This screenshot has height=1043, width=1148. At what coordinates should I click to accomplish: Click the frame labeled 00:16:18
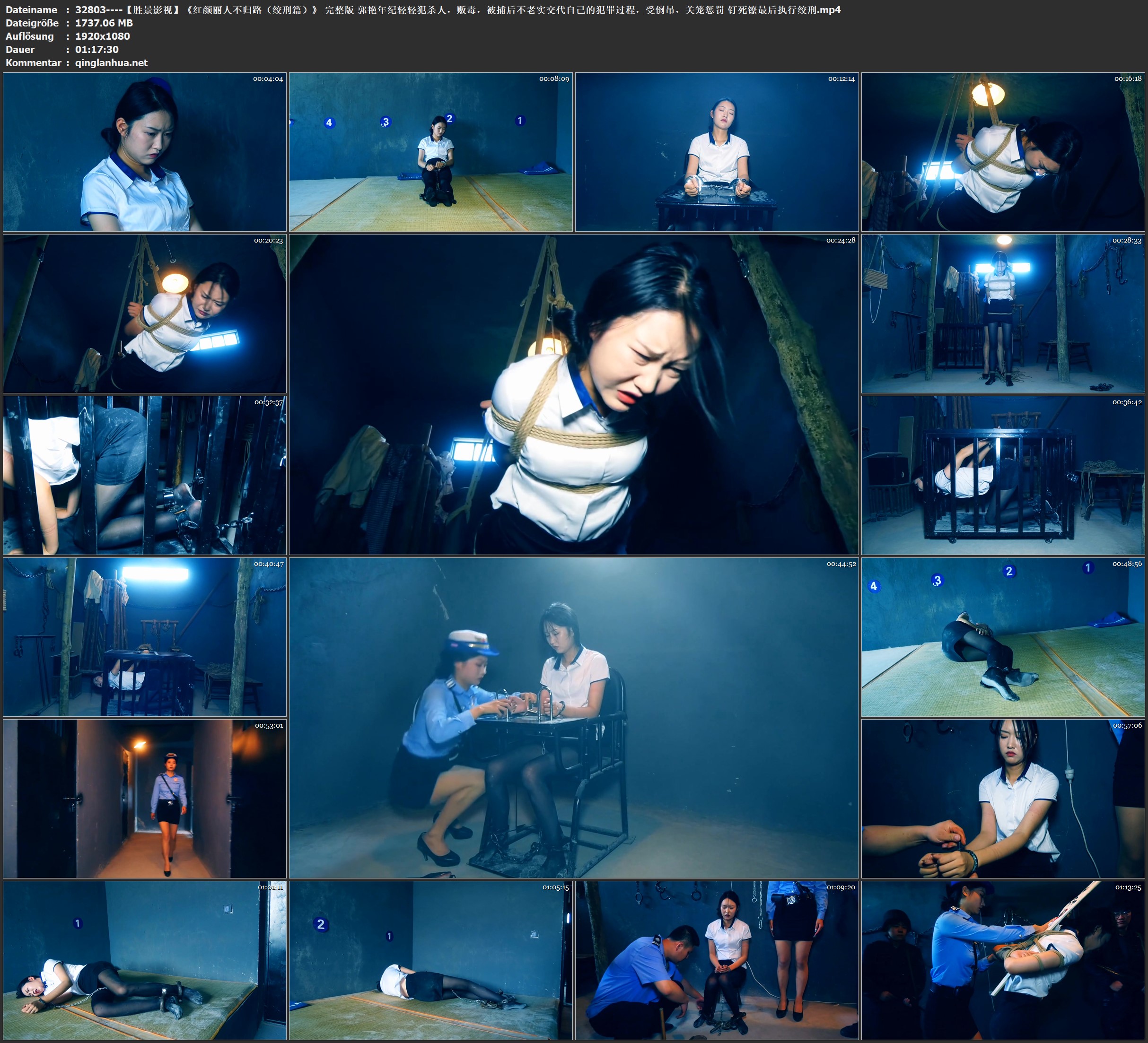pos(1003,151)
